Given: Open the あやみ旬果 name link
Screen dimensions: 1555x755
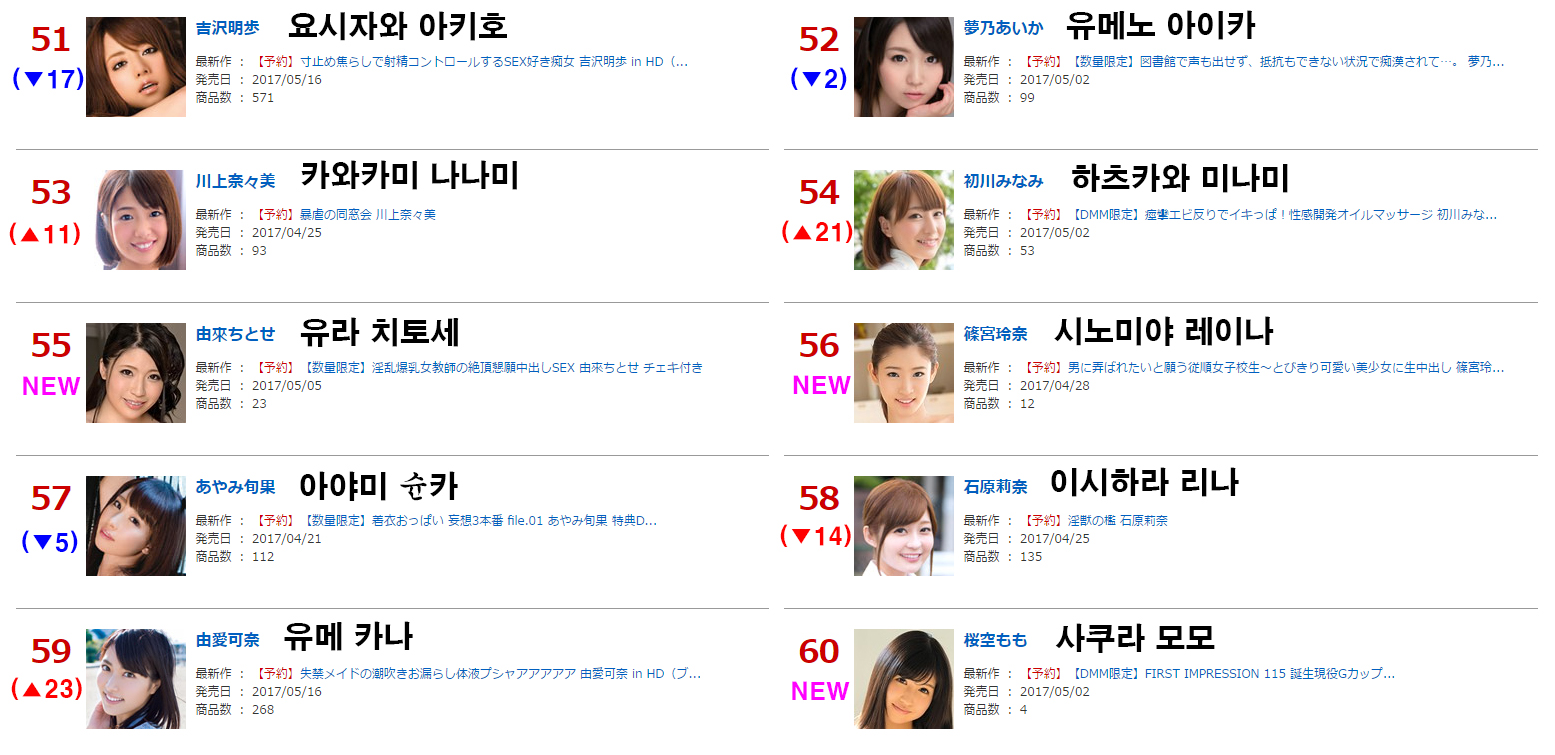Looking at the screenshot, I should [235, 487].
